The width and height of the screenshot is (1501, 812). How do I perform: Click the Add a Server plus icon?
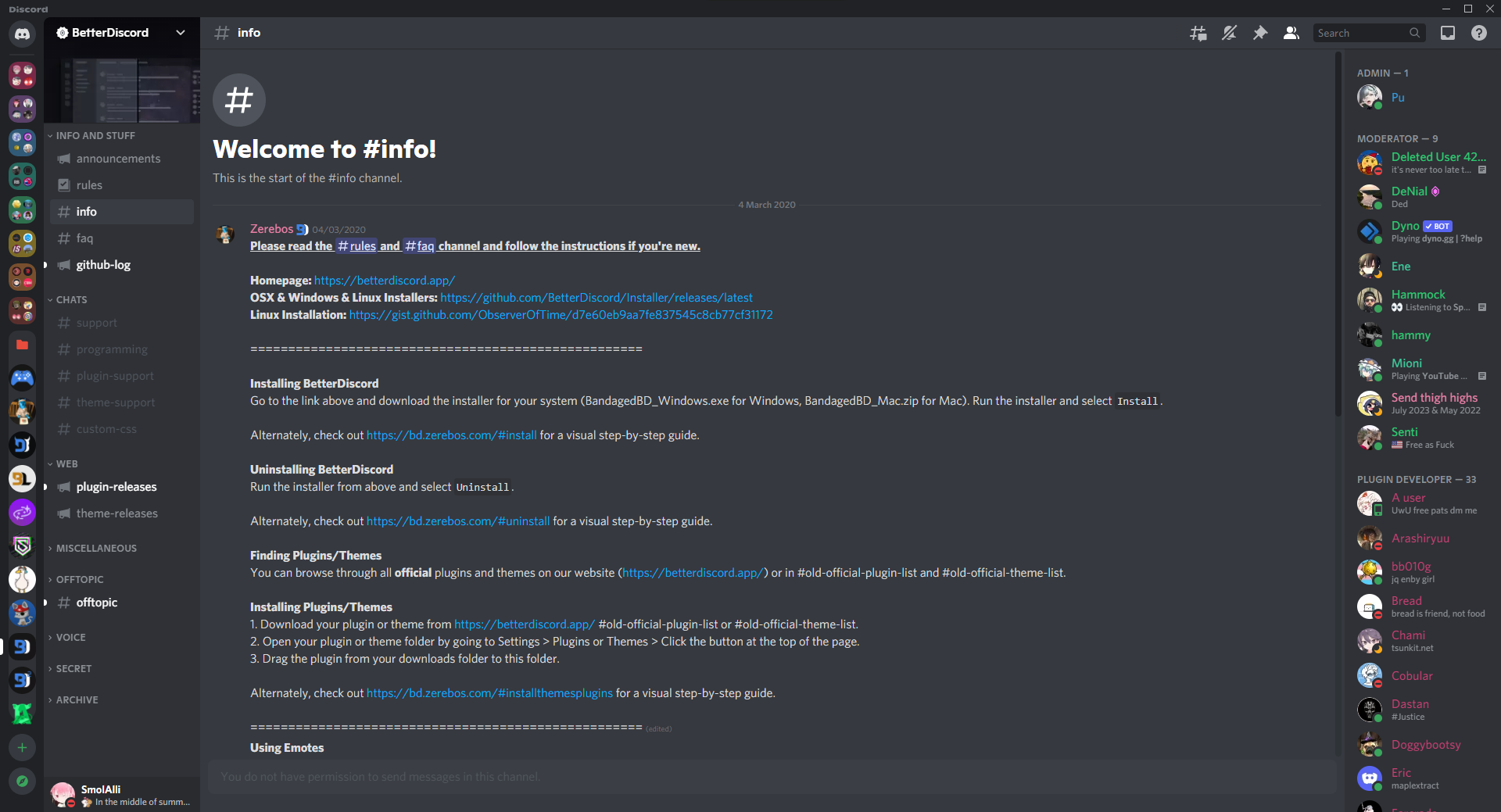(x=22, y=748)
